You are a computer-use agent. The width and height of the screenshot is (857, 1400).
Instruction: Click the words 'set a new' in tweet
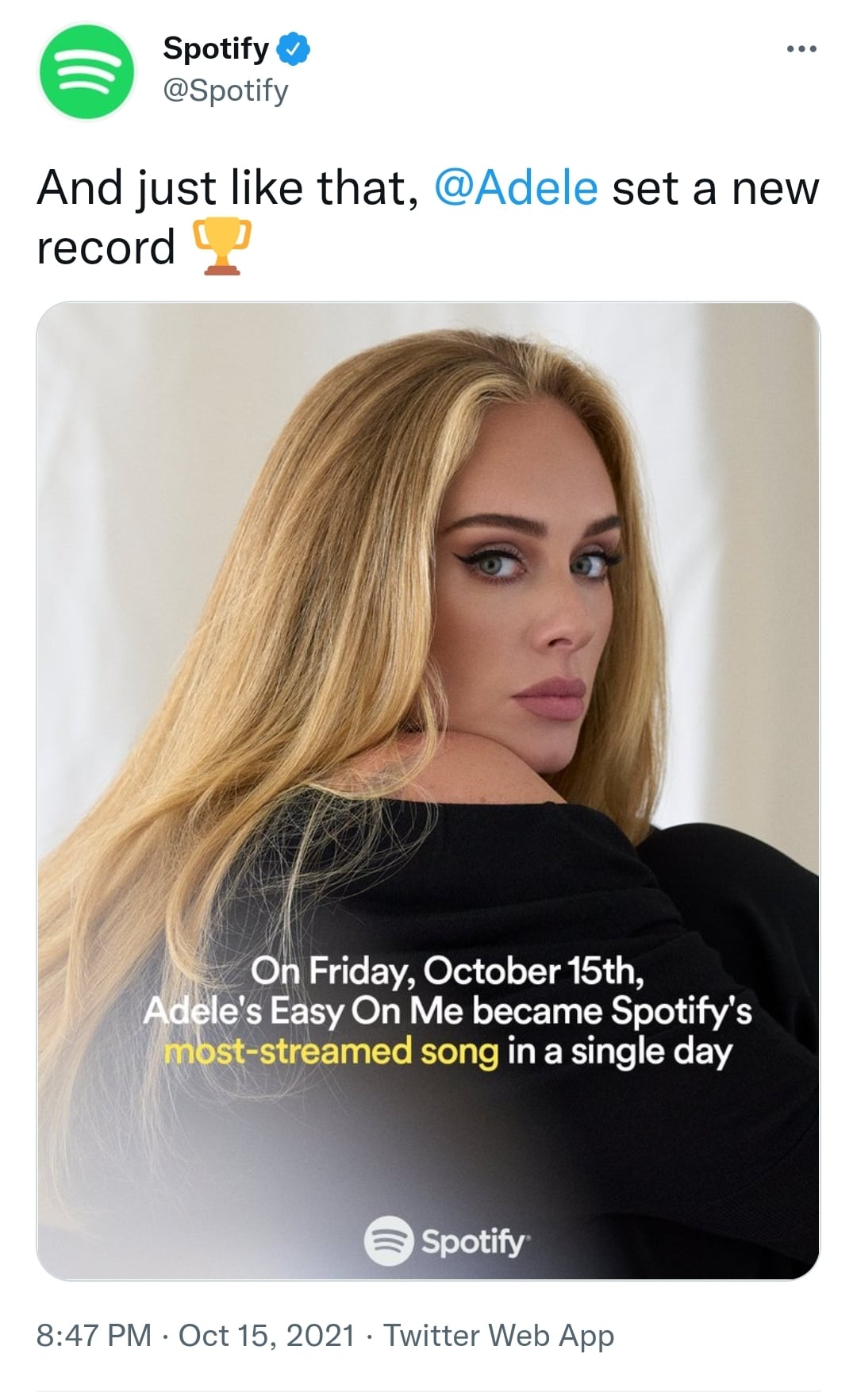(716, 189)
